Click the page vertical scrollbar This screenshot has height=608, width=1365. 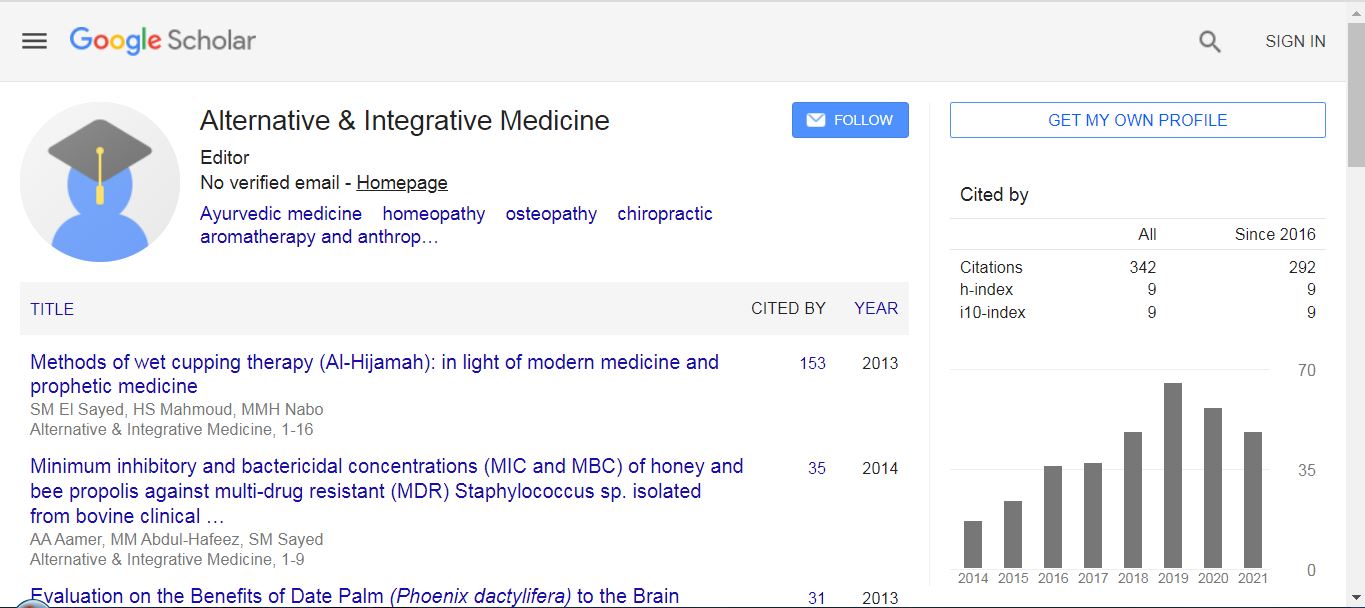tap(1355, 300)
